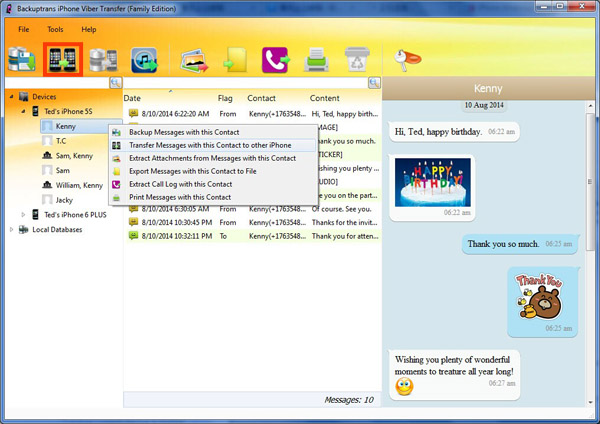
Task: Click the Happy Birthday cake image in chat
Action: 432,182
